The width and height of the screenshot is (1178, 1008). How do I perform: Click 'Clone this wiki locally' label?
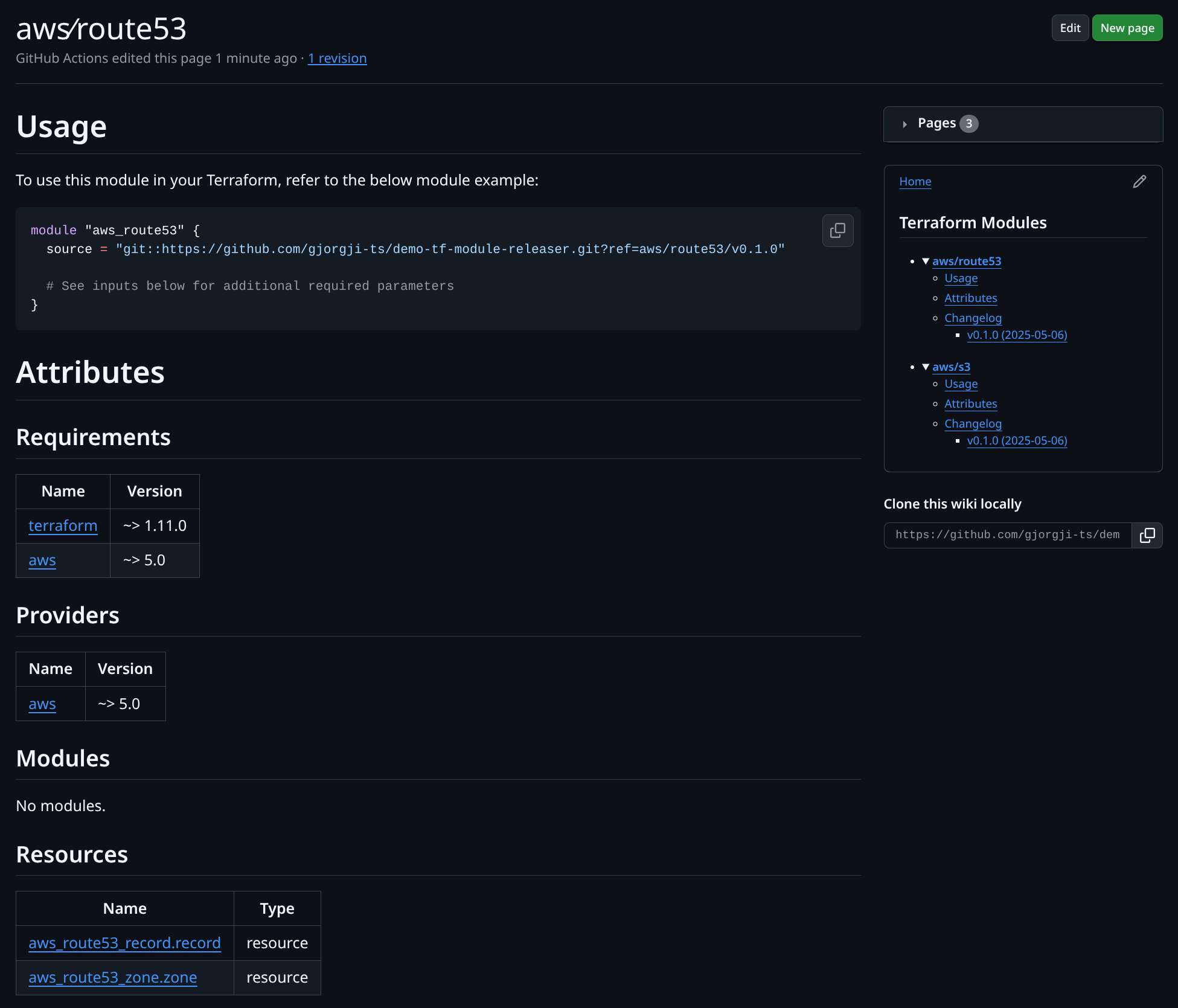coord(952,504)
